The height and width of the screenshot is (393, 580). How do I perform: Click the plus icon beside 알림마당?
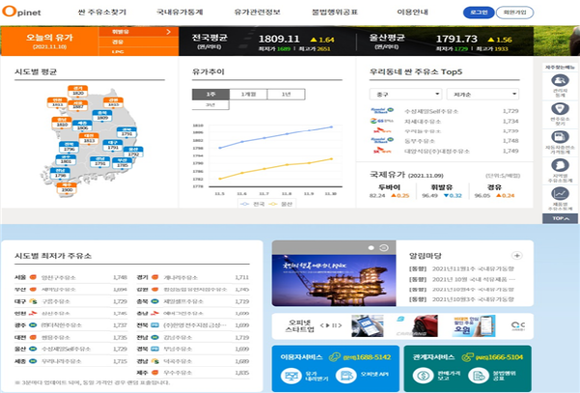click(x=517, y=255)
